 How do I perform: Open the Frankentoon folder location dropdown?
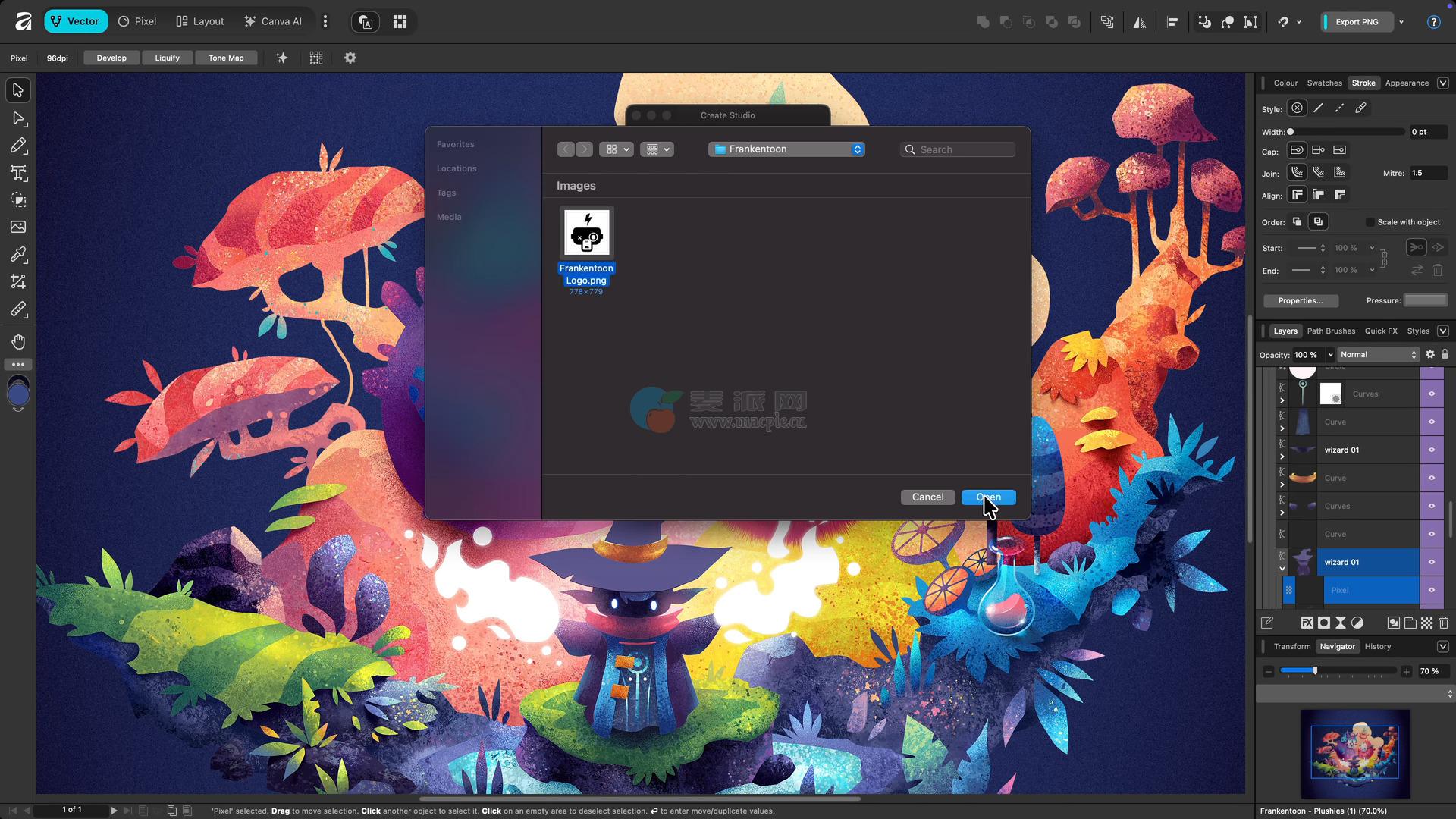786,149
